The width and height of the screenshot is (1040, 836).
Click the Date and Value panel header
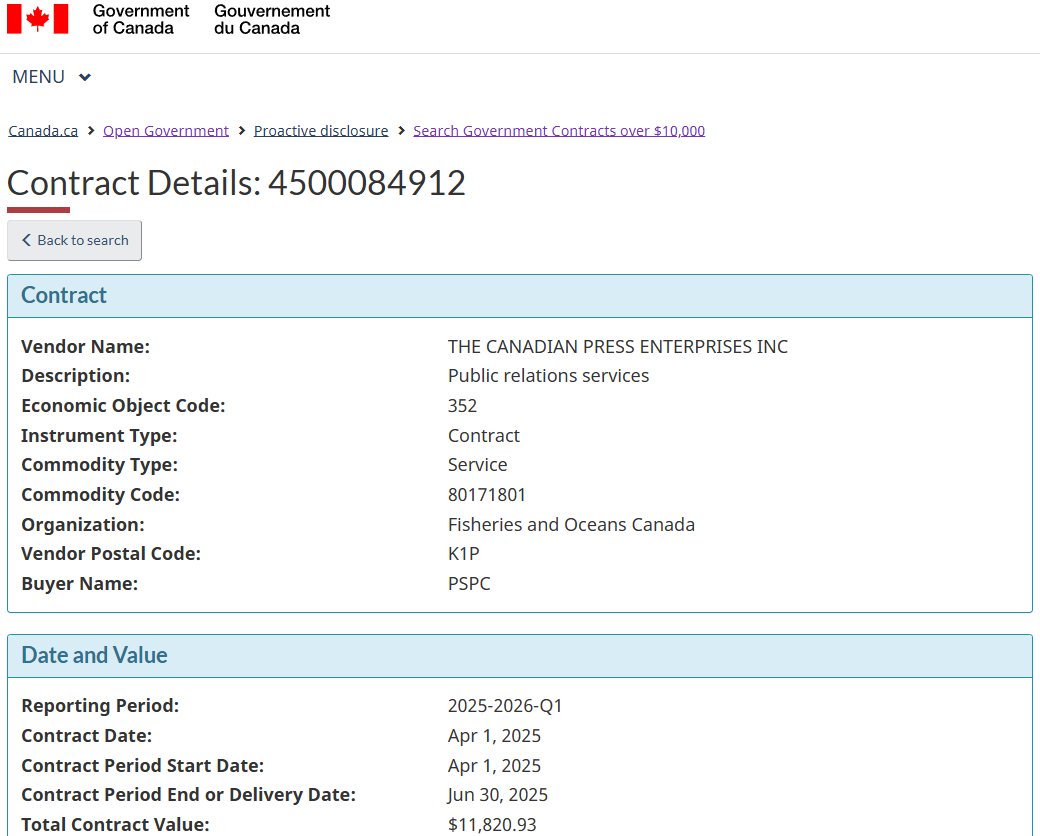point(520,656)
